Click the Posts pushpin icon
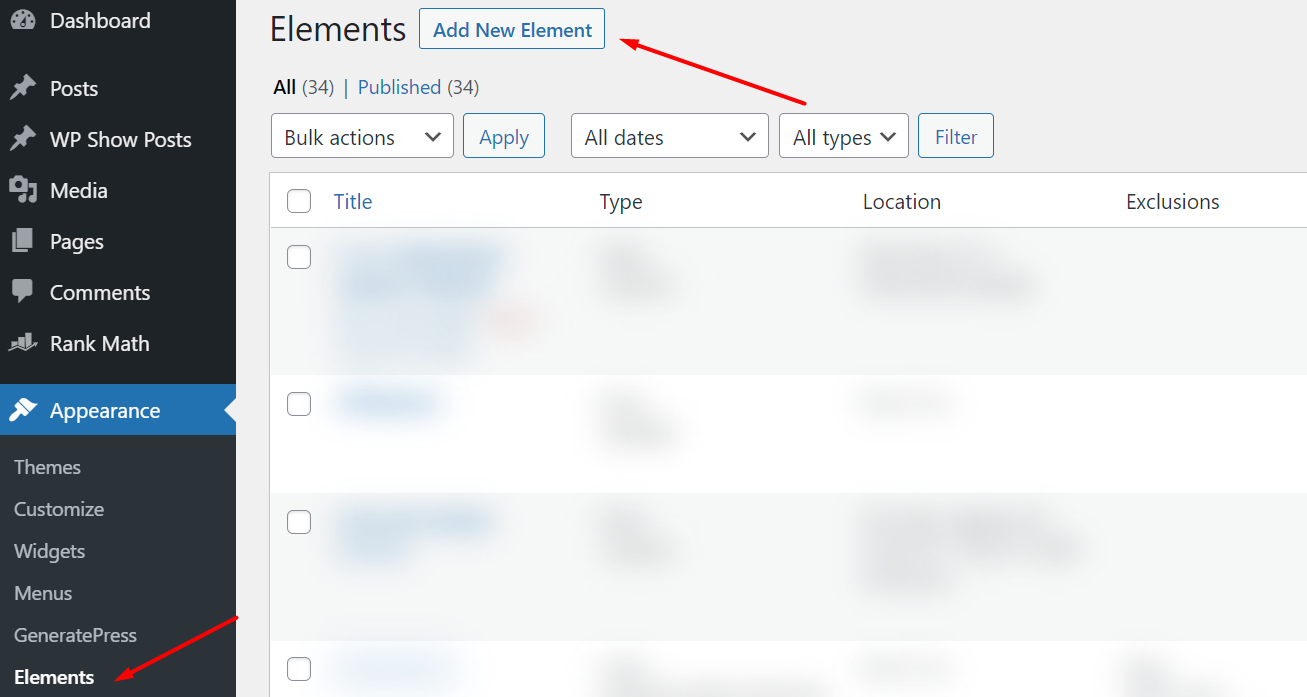The image size is (1307, 697). [23, 88]
